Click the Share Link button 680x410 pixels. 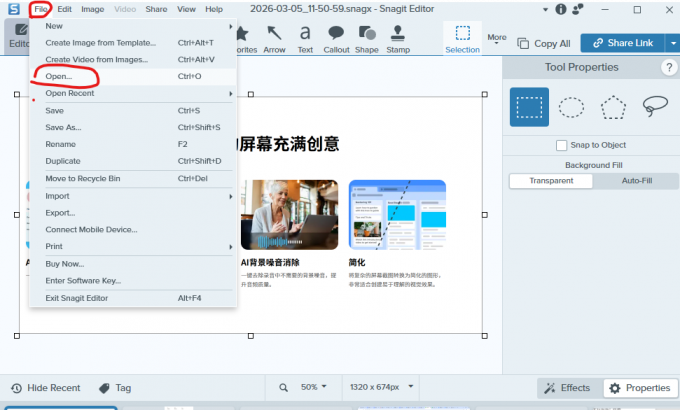pyautogui.click(x=623, y=43)
